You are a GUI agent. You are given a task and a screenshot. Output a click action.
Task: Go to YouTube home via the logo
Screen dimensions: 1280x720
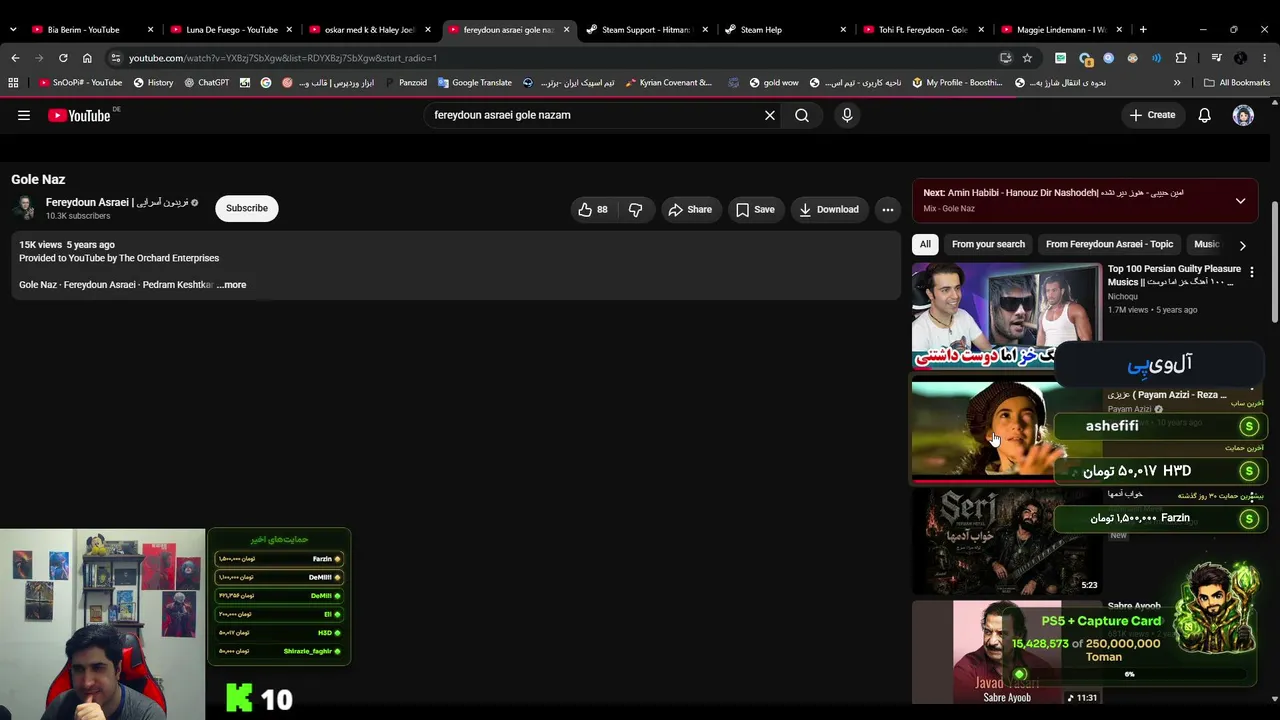[x=79, y=115]
